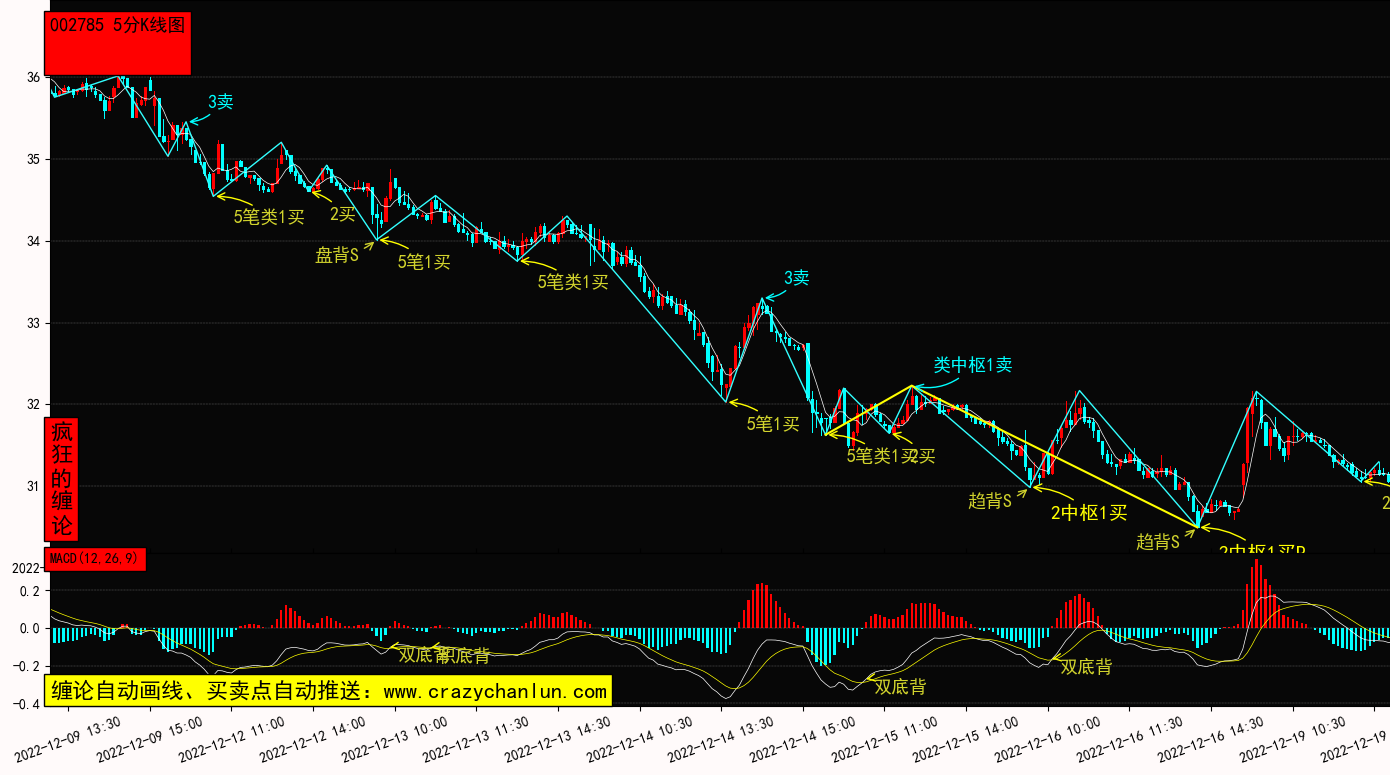Click the -0.4 MACD axis label
Image resolution: width=1390 pixels, height=775 pixels.
[x=27, y=705]
